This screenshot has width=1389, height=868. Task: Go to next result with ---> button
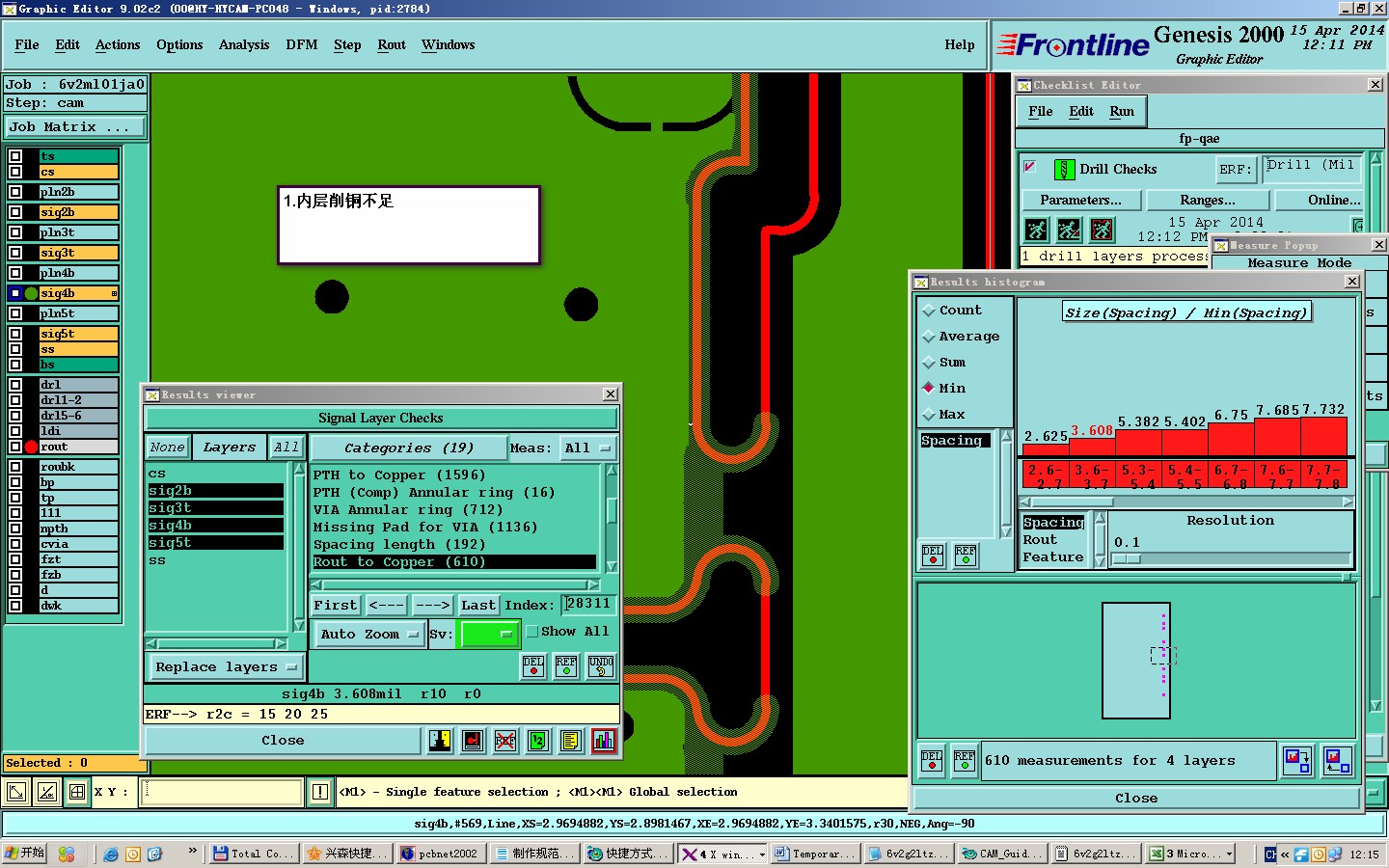433,606
